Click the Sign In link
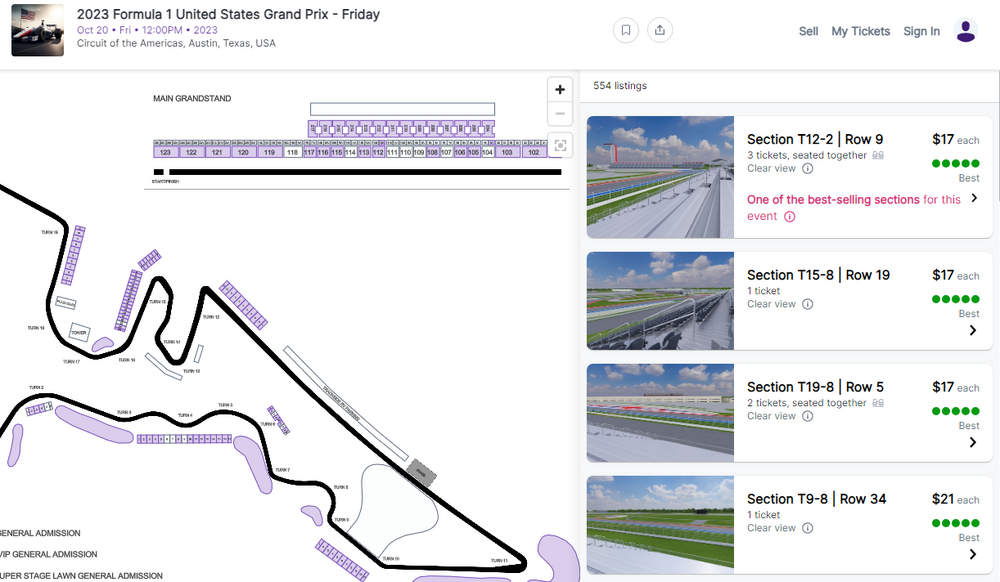Viewport: 1000px width, 582px height. pos(921,31)
